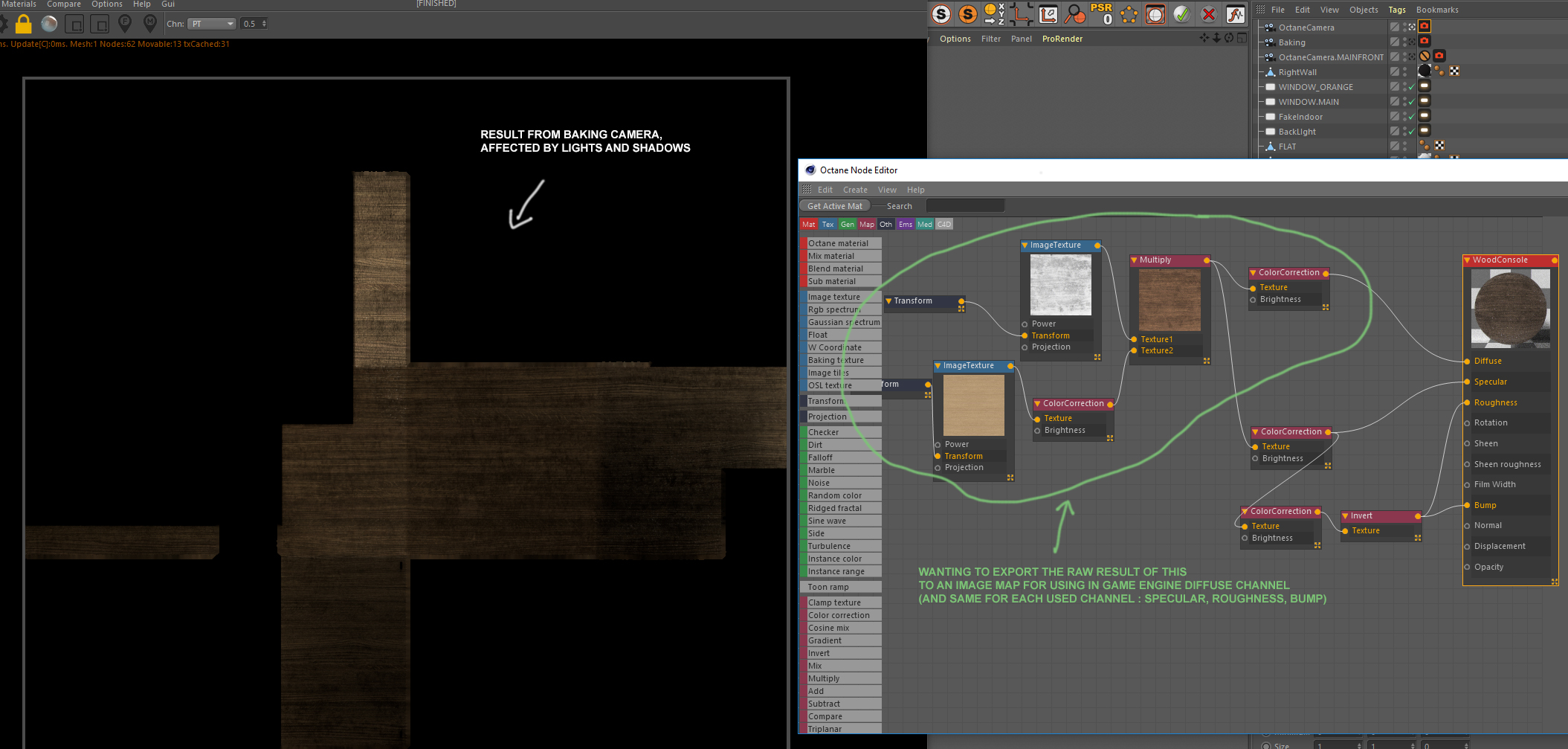Click the axis corner bracket toolbar icon

pos(1021,14)
